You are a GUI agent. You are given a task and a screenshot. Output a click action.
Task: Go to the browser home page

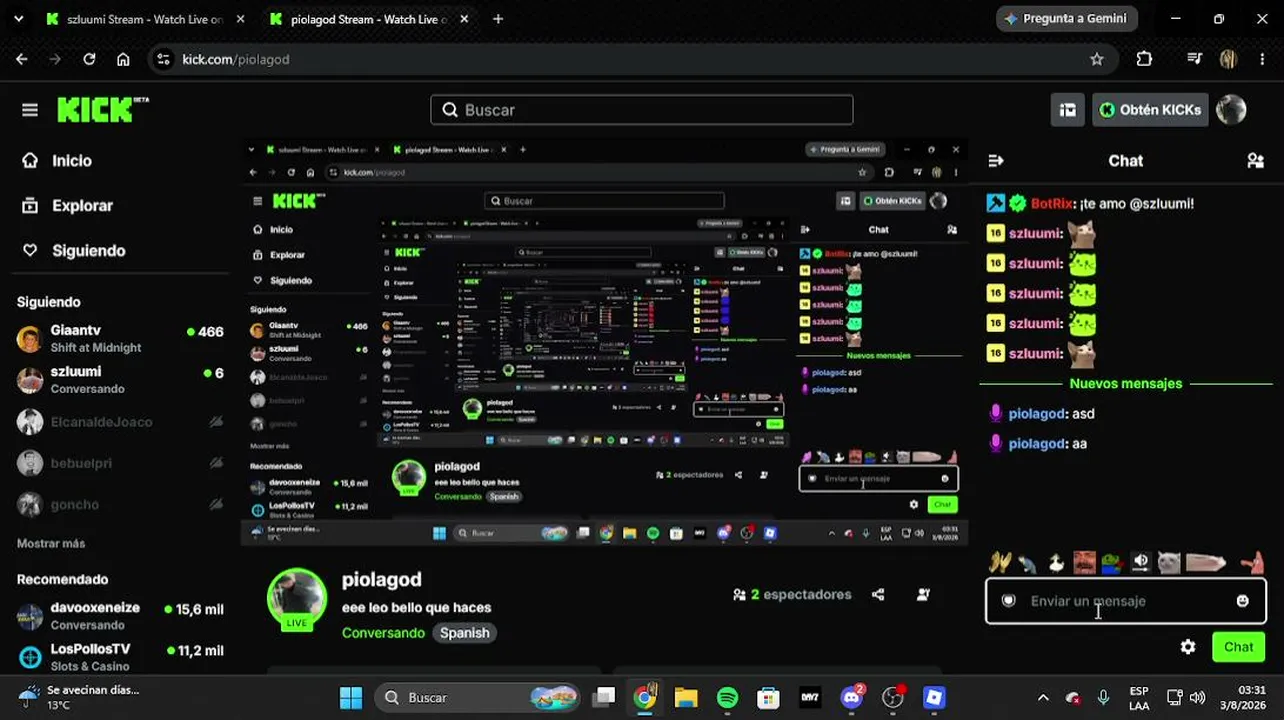123,59
